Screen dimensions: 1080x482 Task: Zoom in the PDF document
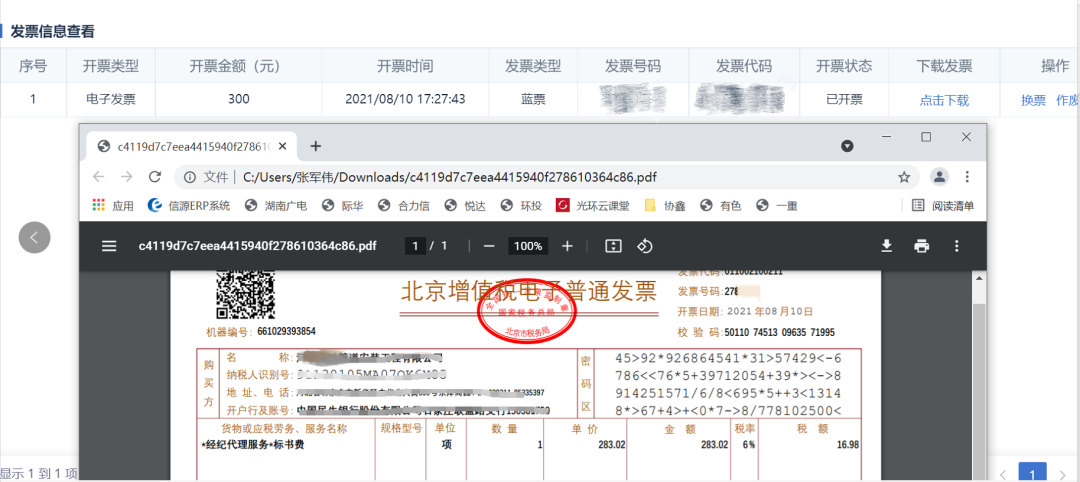coord(567,246)
